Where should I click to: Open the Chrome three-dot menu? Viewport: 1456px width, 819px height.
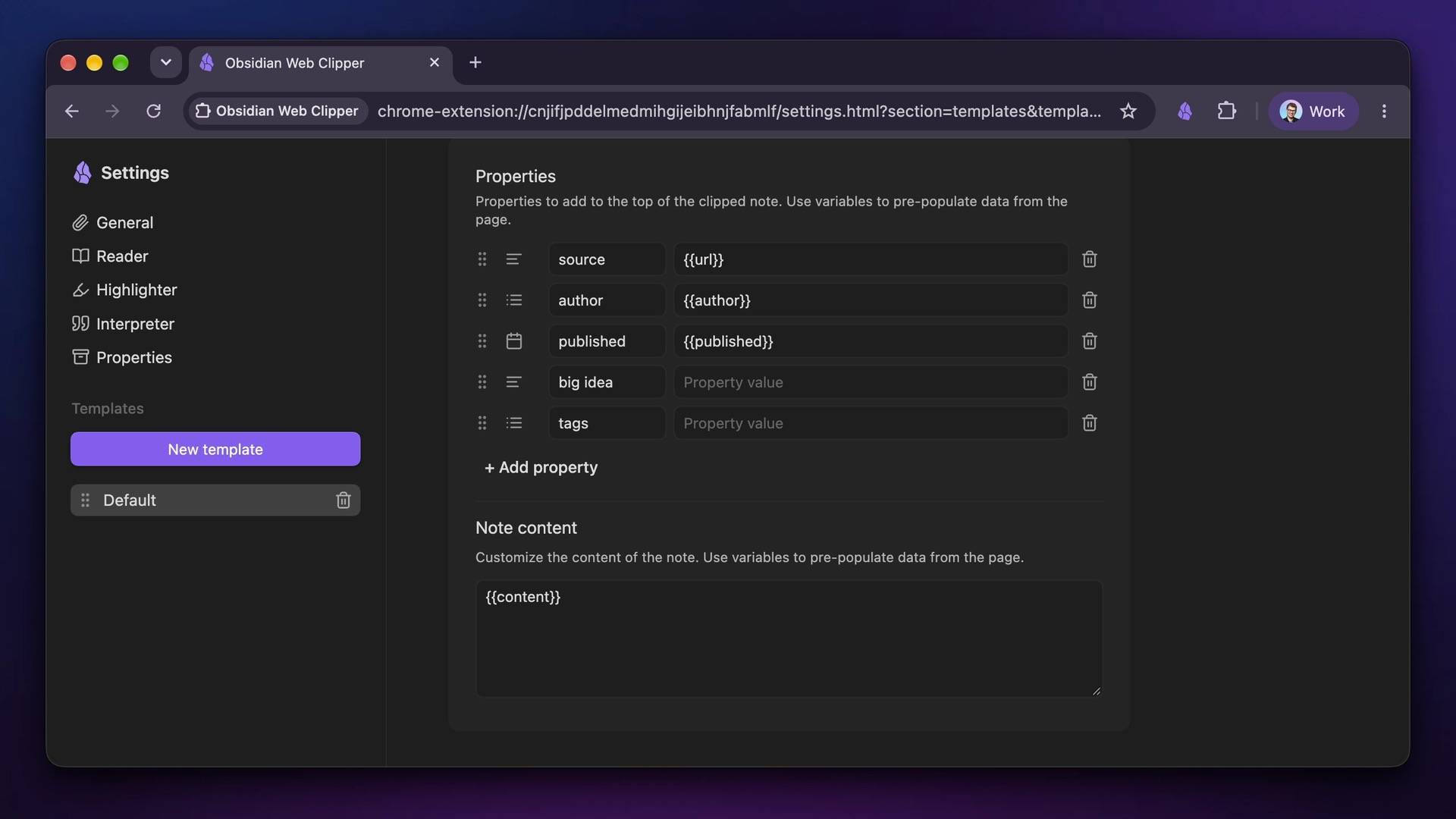coord(1384,111)
